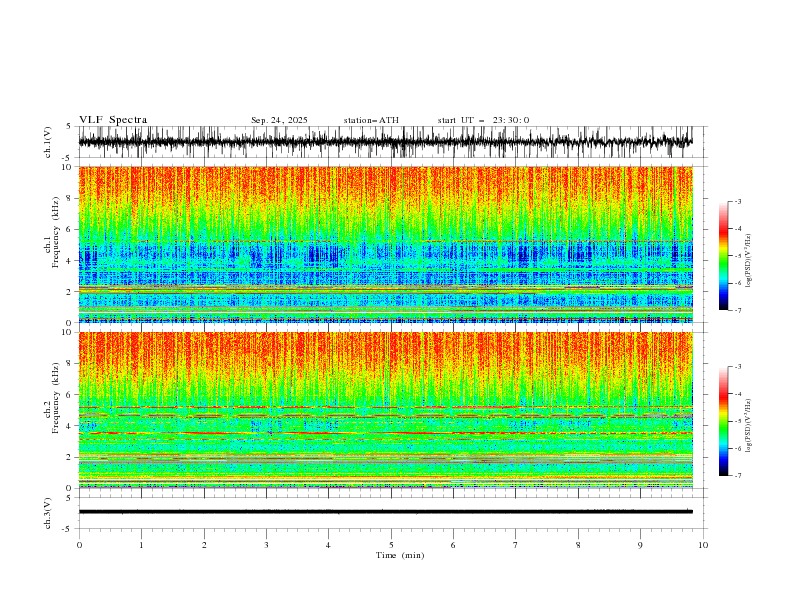Screen dimensions: 792x612
Task: Click the 'station=ATH' label
Action: pos(371,120)
